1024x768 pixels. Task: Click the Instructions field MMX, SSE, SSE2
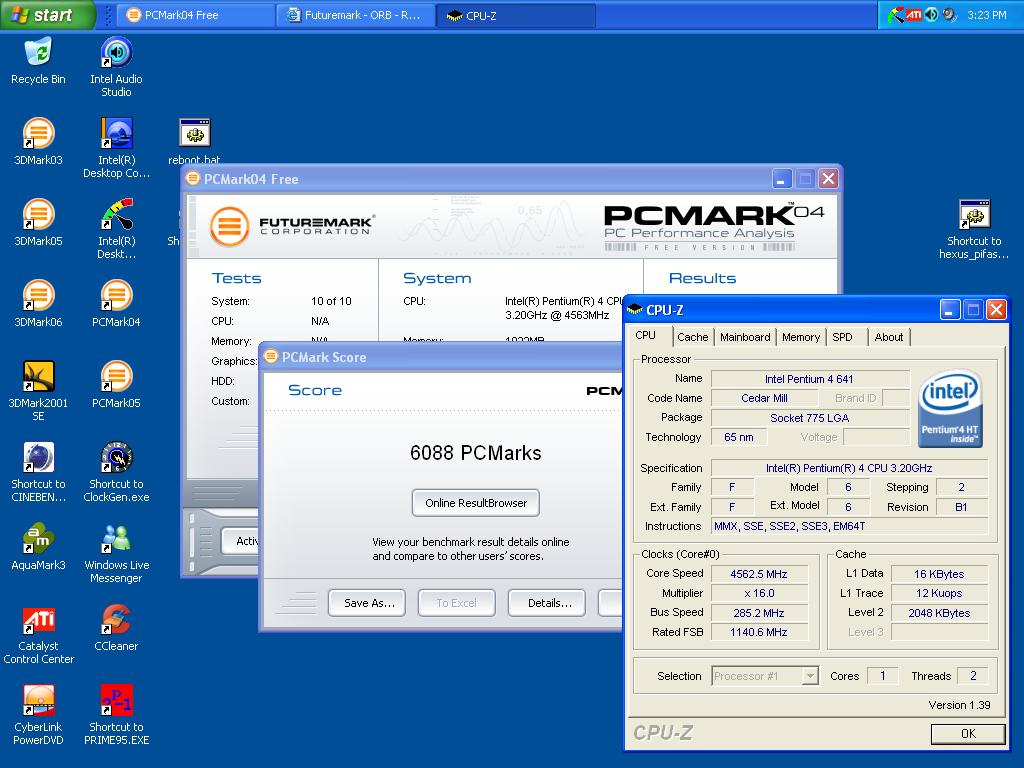click(x=849, y=526)
